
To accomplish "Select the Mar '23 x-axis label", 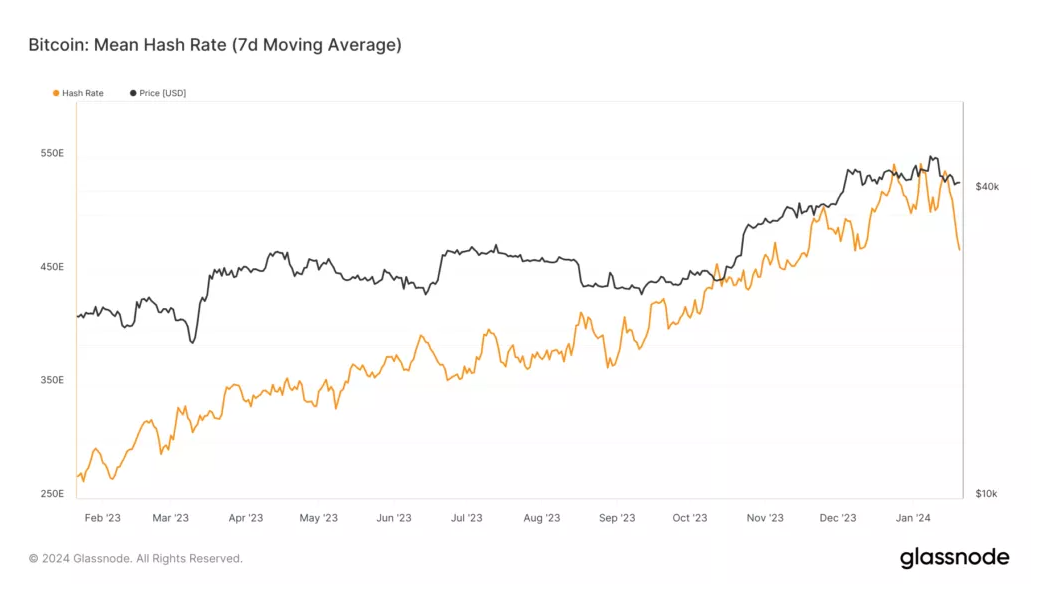I will [x=170, y=518].
